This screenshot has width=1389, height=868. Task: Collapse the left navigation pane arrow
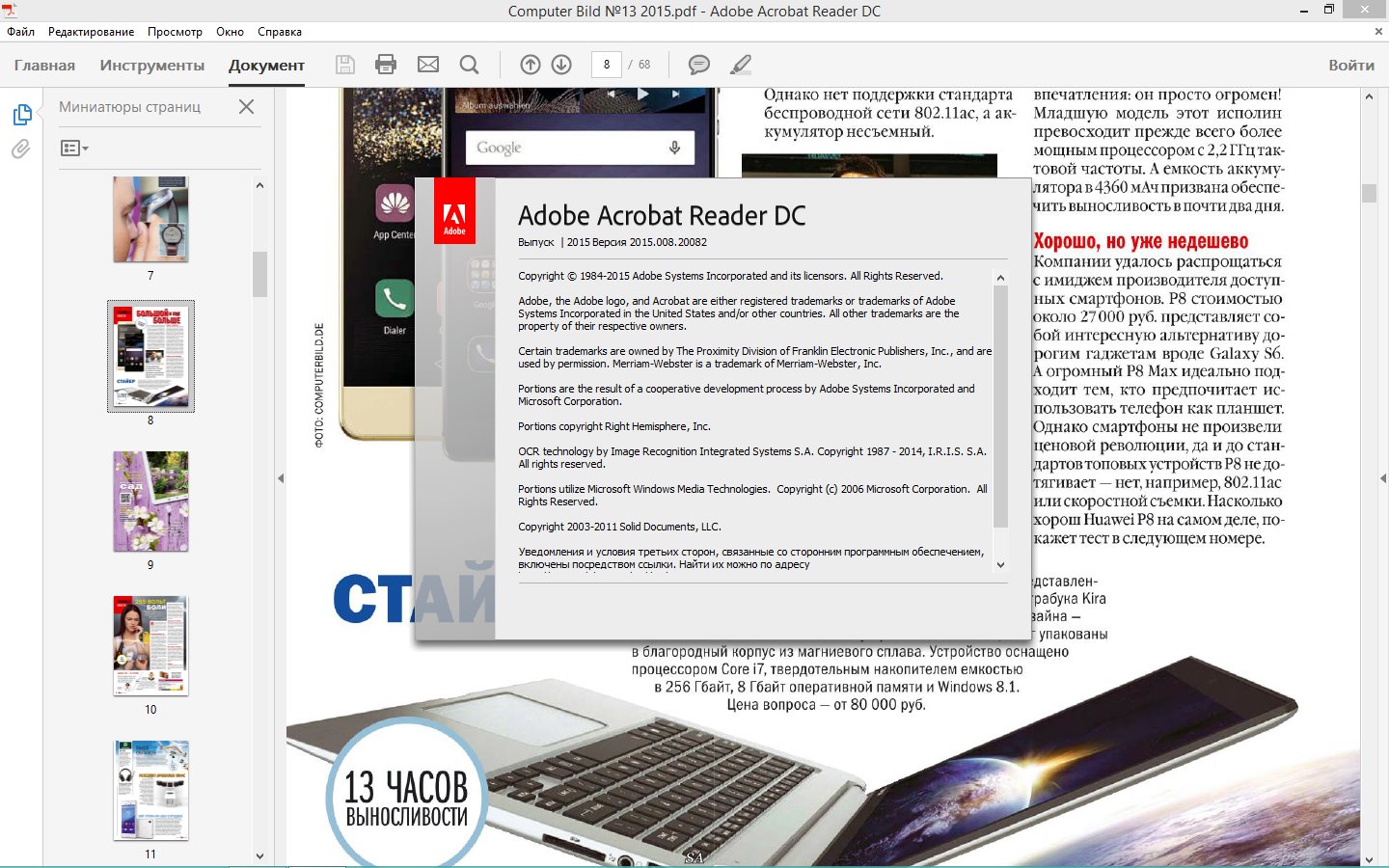tap(281, 478)
